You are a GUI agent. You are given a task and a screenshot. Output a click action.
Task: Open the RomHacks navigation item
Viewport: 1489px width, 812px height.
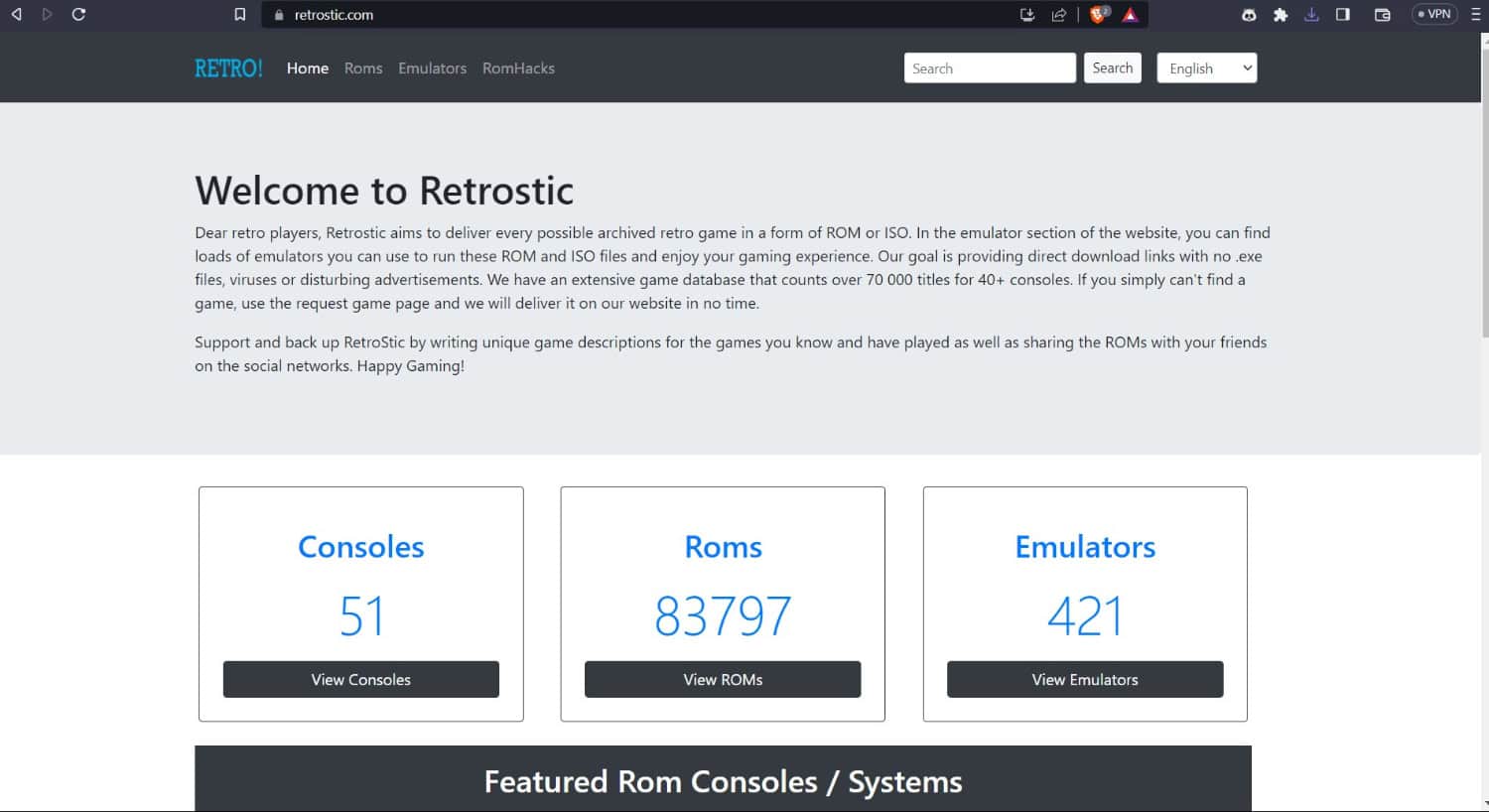click(x=518, y=68)
